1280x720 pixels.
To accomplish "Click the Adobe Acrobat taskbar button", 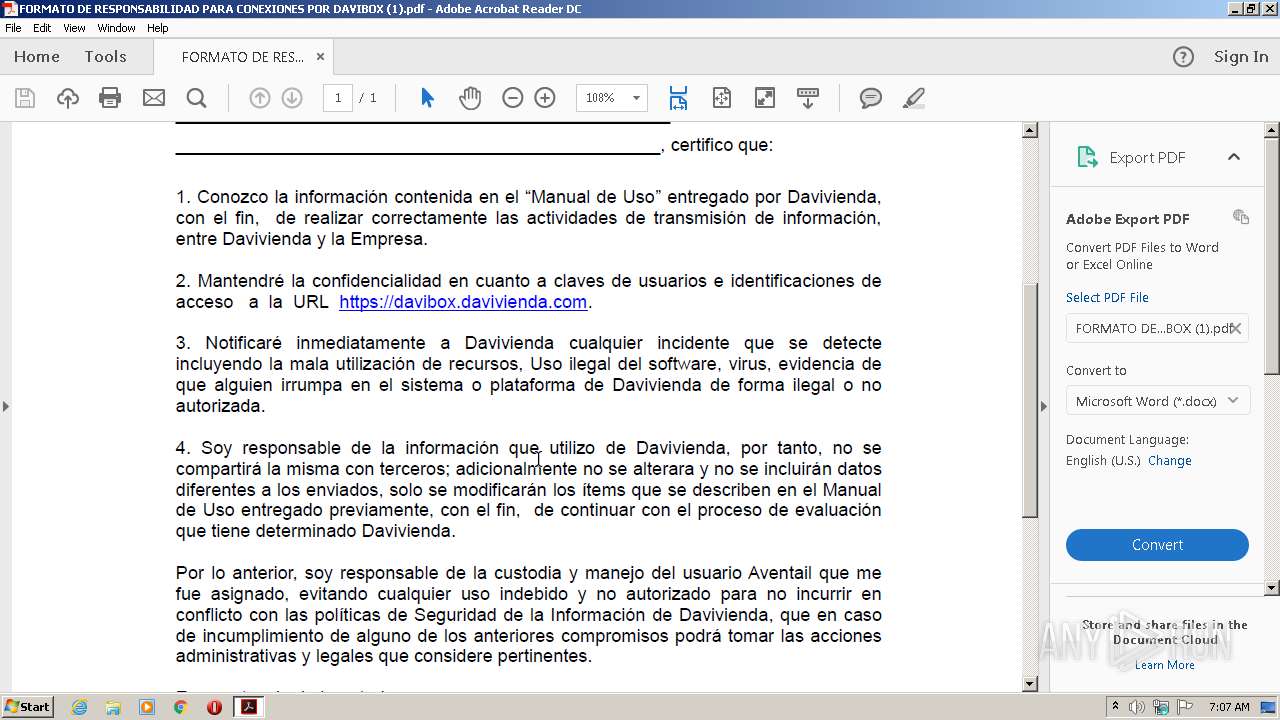I will [x=248, y=707].
